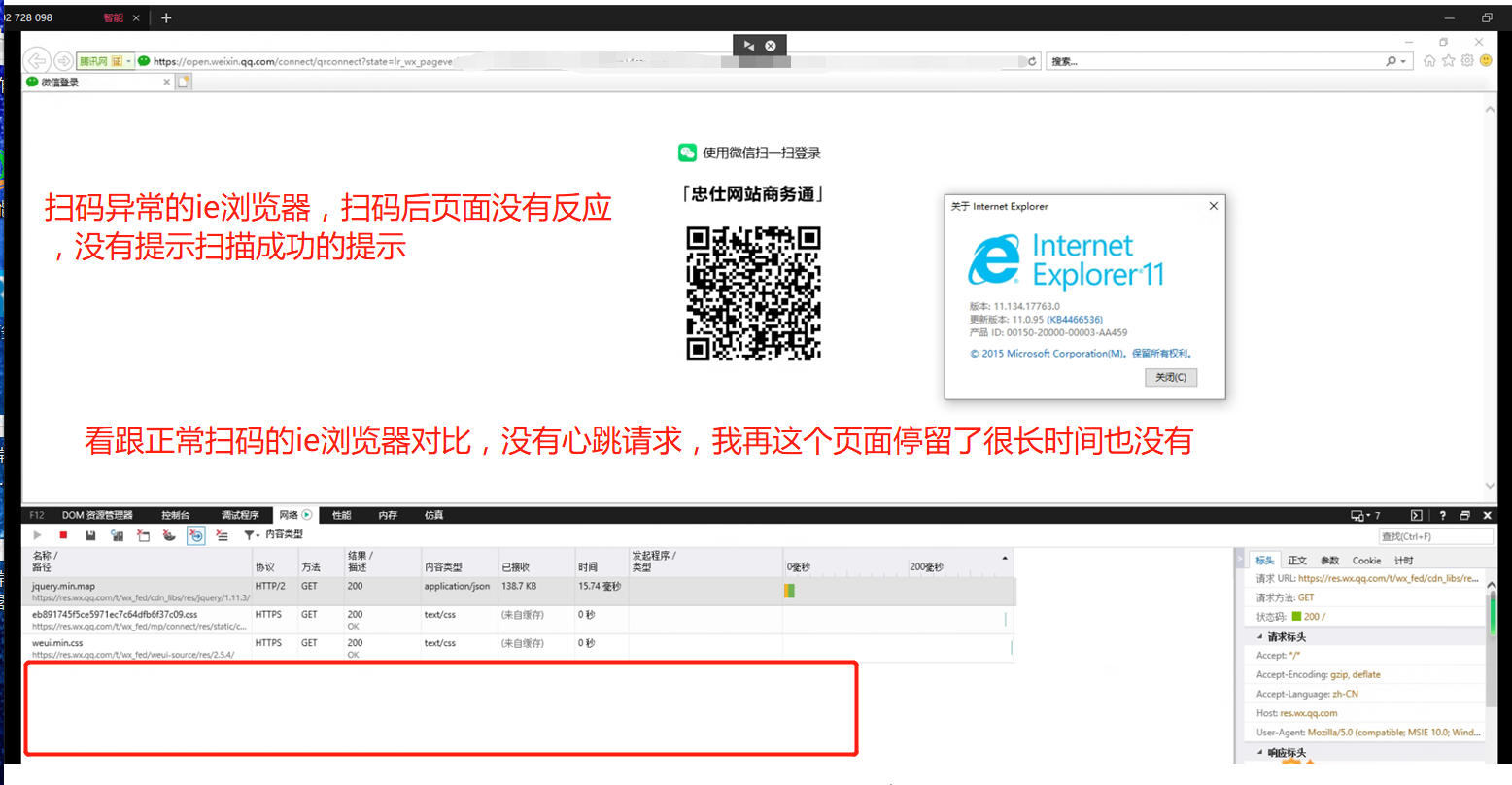Click the plus icon in top tab bar

click(166, 17)
